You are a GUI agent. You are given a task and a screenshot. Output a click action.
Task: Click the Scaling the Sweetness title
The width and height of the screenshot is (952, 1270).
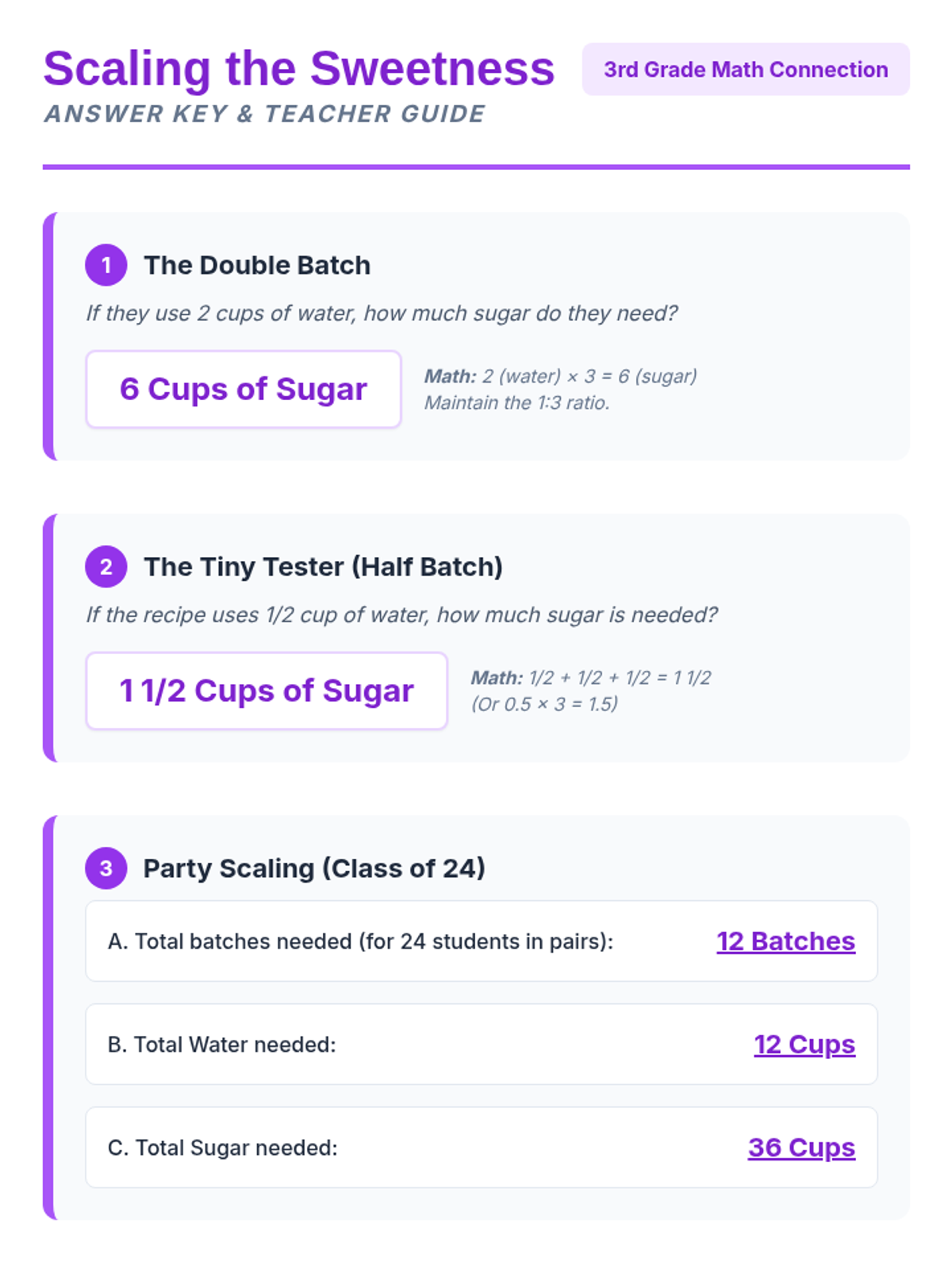coord(299,69)
